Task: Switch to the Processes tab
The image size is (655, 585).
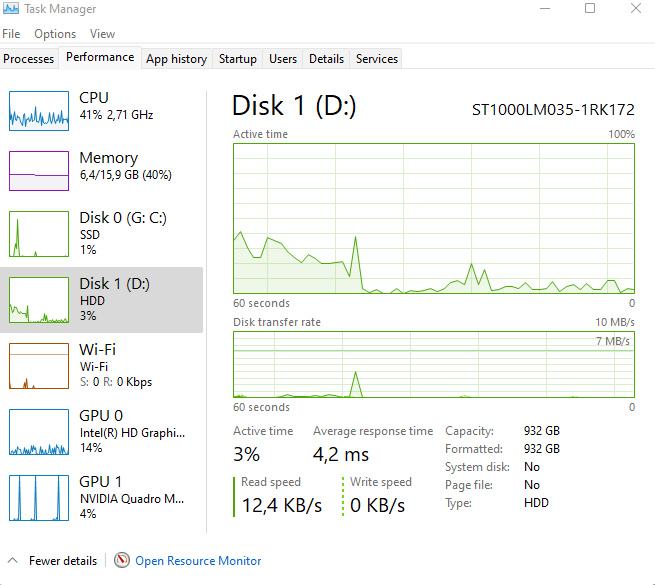Action: click(x=29, y=59)
